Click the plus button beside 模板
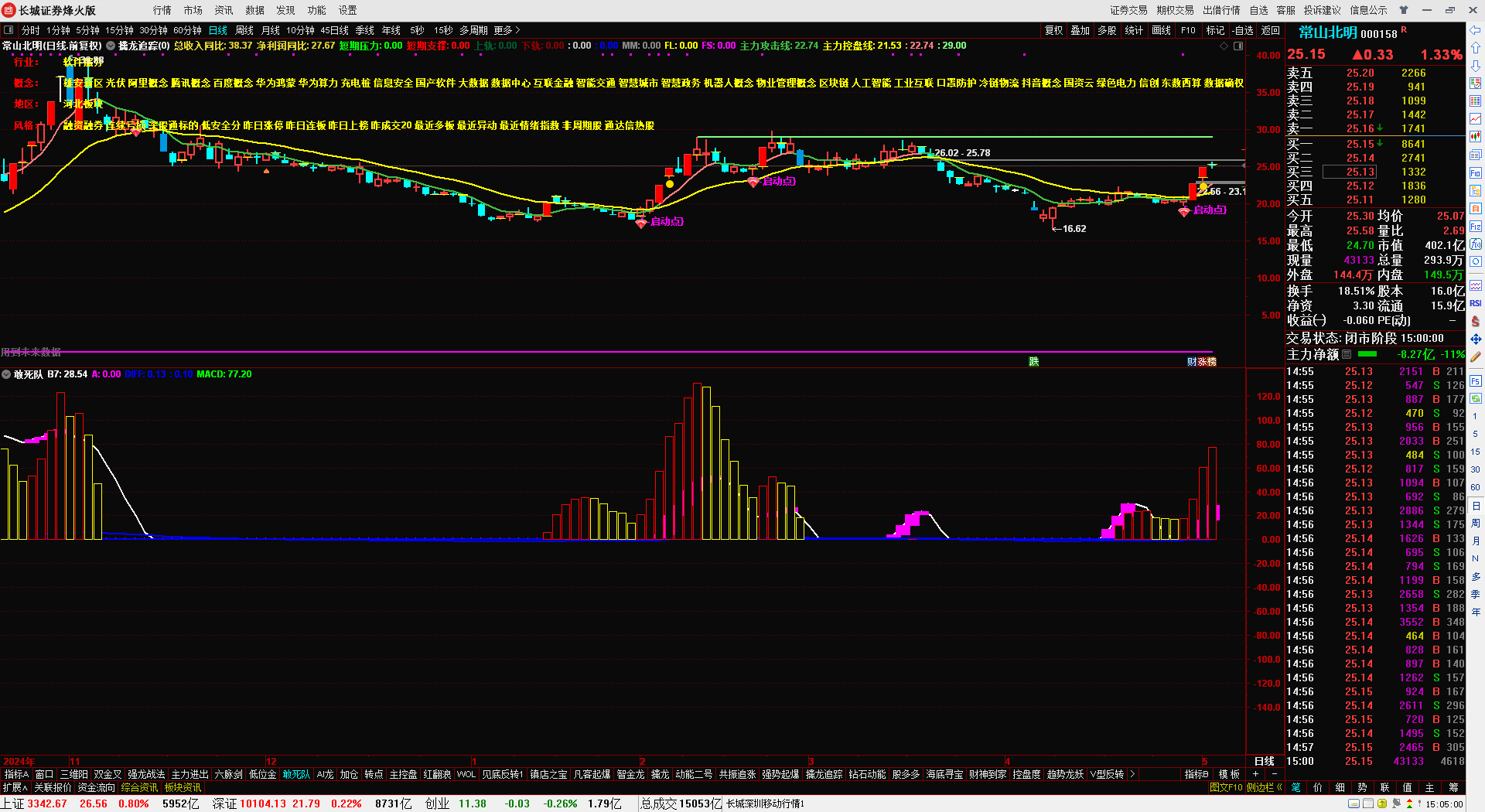Screen dimensions: 1485x812 1255,774
